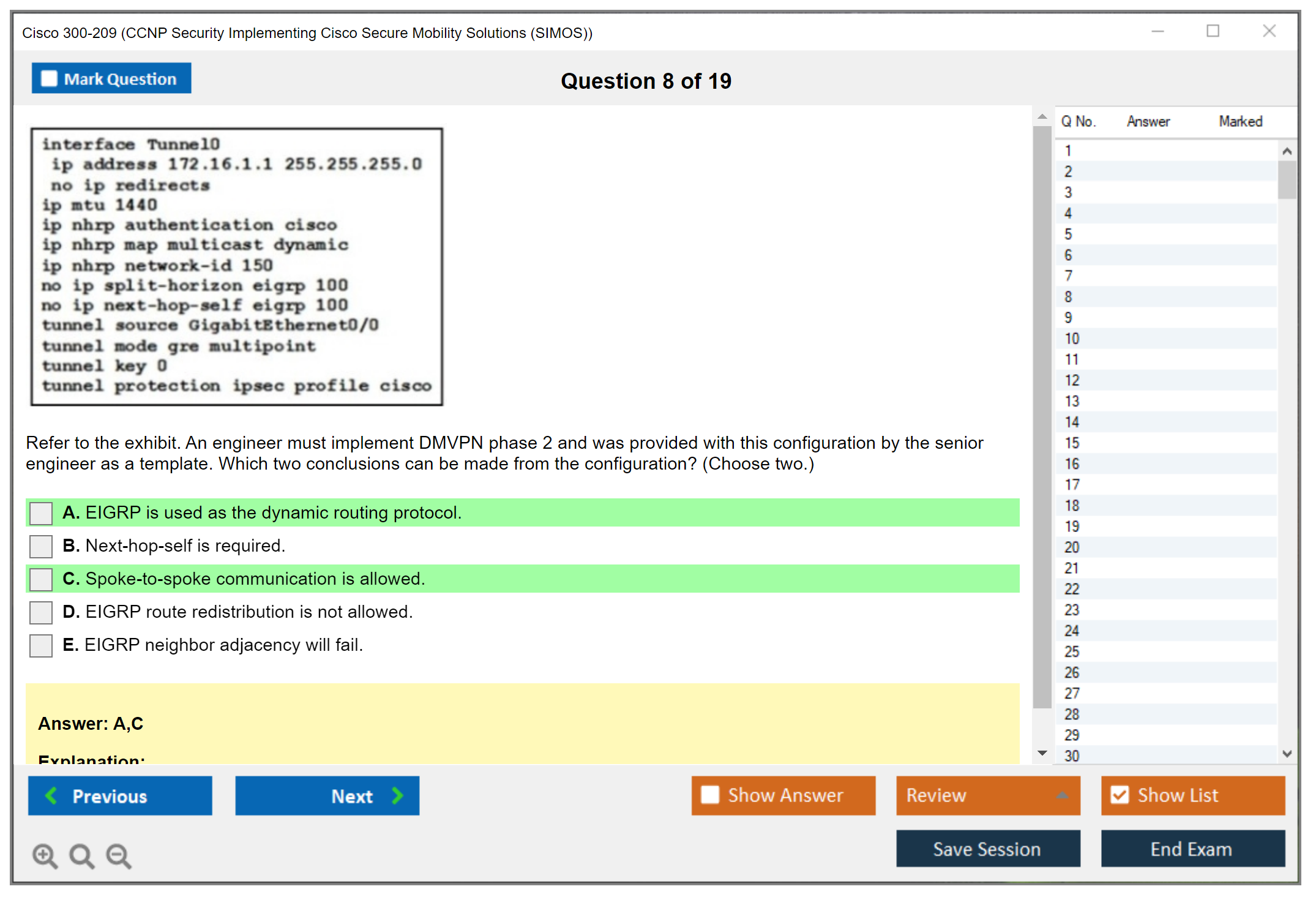The image size is (1316, 900).
Task: Click the Save Session button
Action: coord(987,849)
